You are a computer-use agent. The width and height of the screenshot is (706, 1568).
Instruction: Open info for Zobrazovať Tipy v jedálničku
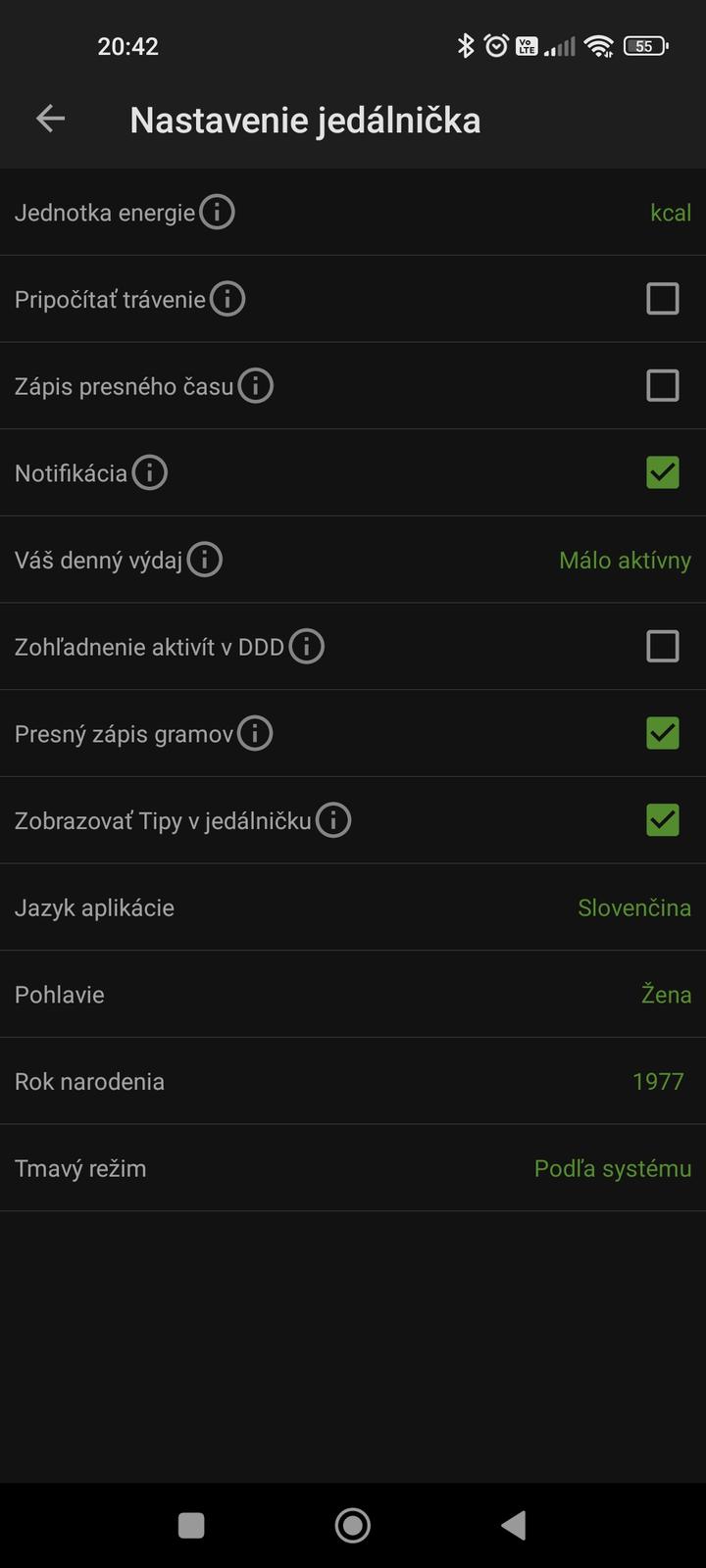(x=333, y=820)
